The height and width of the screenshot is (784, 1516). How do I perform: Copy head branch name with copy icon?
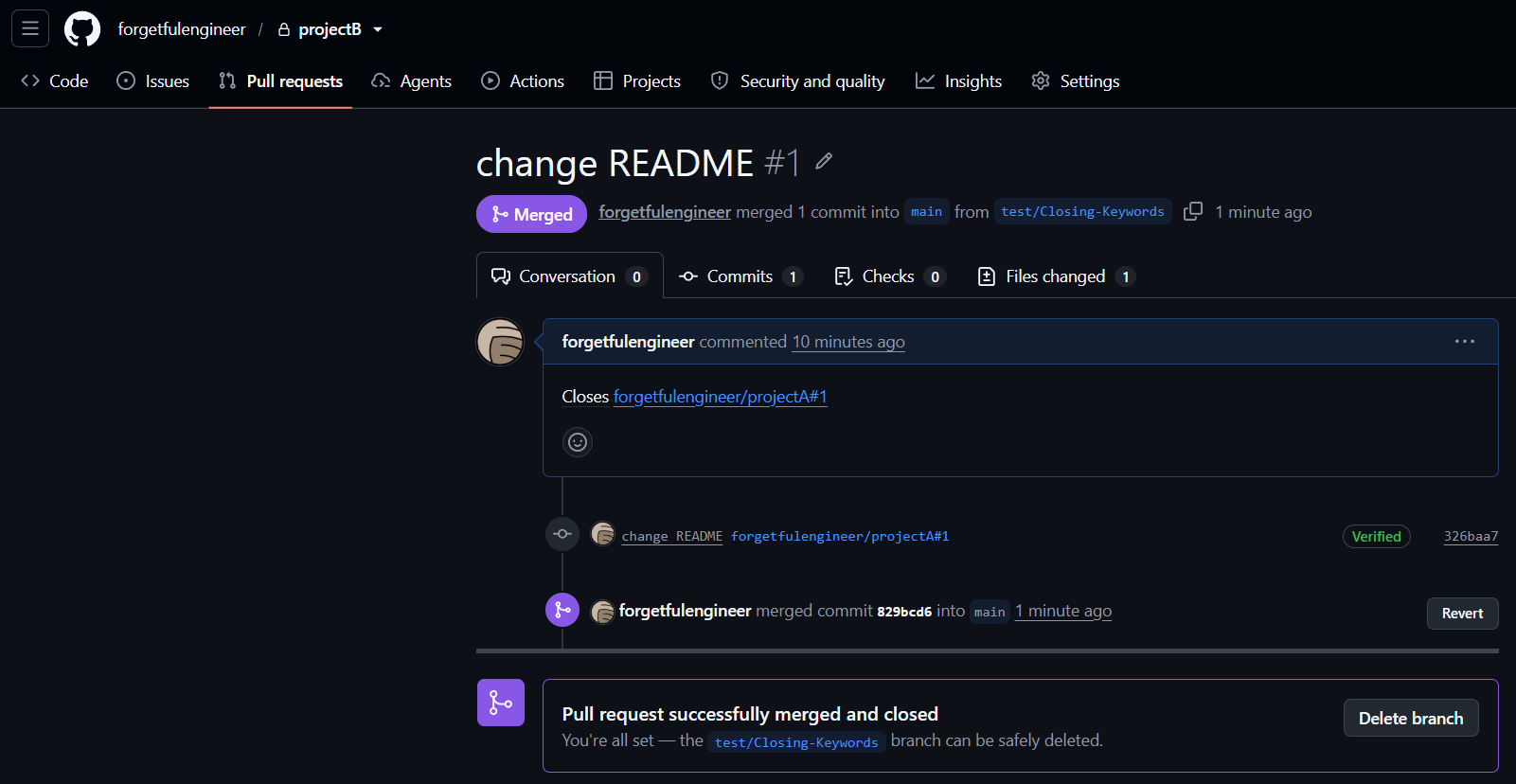[x=1193, y=211]
